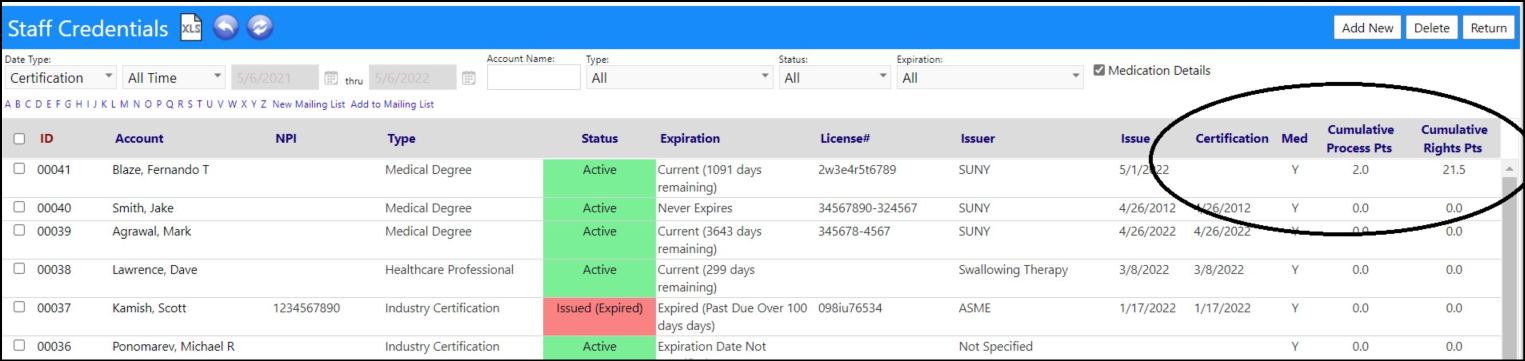Sort by Cumulative Rights Pts header

click(x=1454, y=139)
